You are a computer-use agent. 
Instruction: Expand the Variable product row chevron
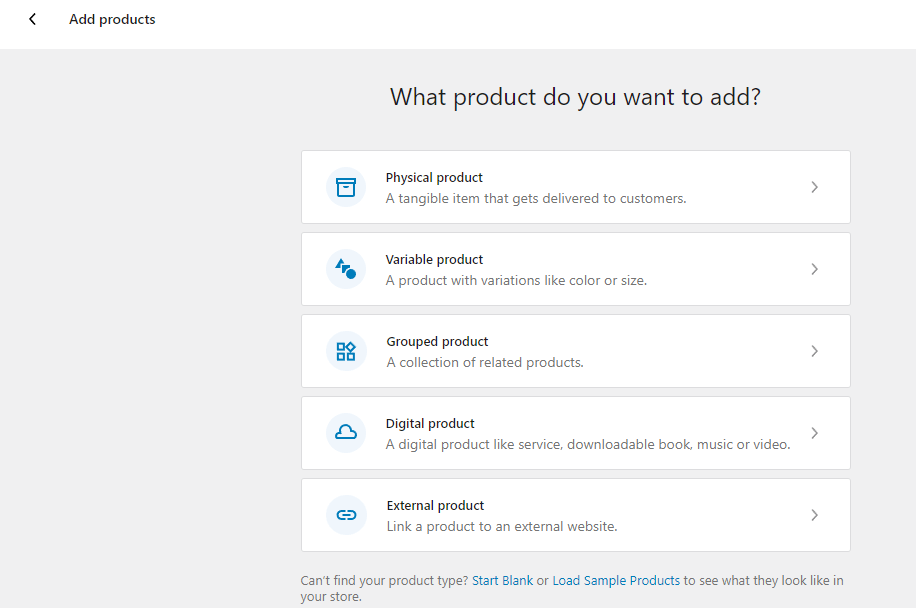point(814,269)
